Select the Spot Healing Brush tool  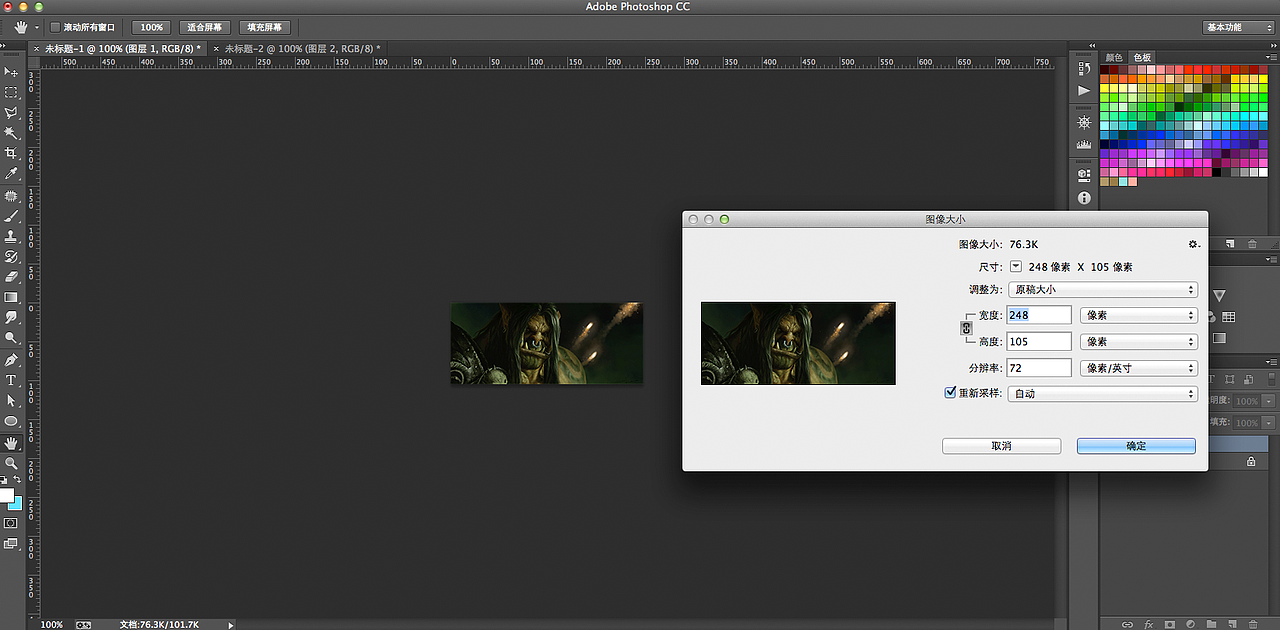11,196
